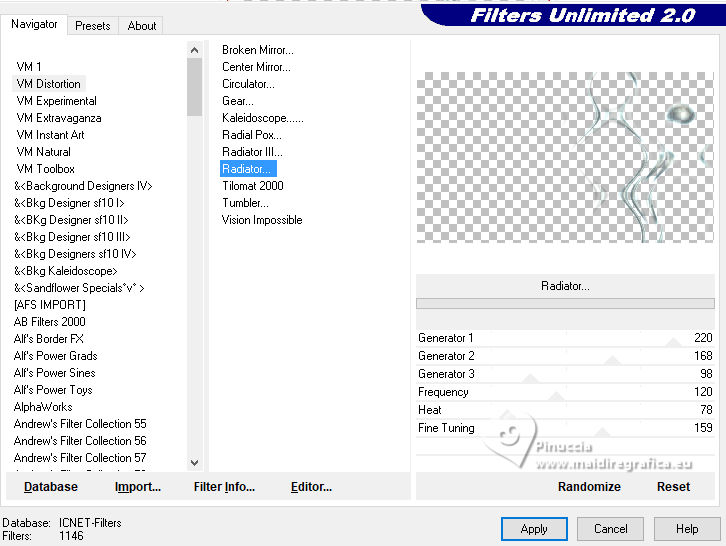
Task: Select Alf's Power Grads category
Action: [x=56, y=356]
